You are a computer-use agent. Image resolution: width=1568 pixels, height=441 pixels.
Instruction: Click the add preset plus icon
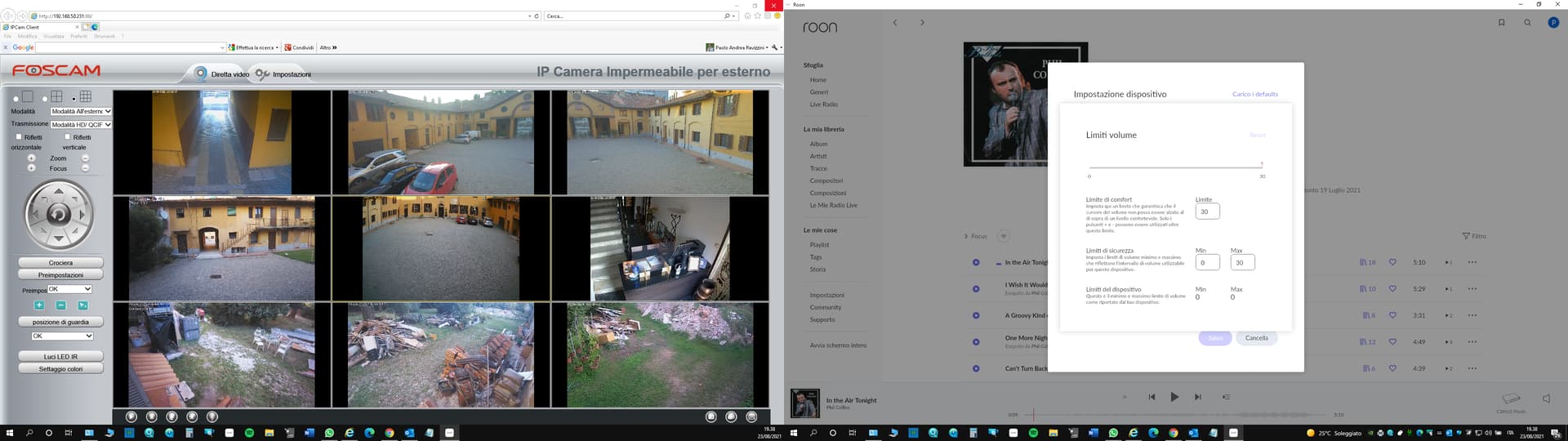point(39,305)
